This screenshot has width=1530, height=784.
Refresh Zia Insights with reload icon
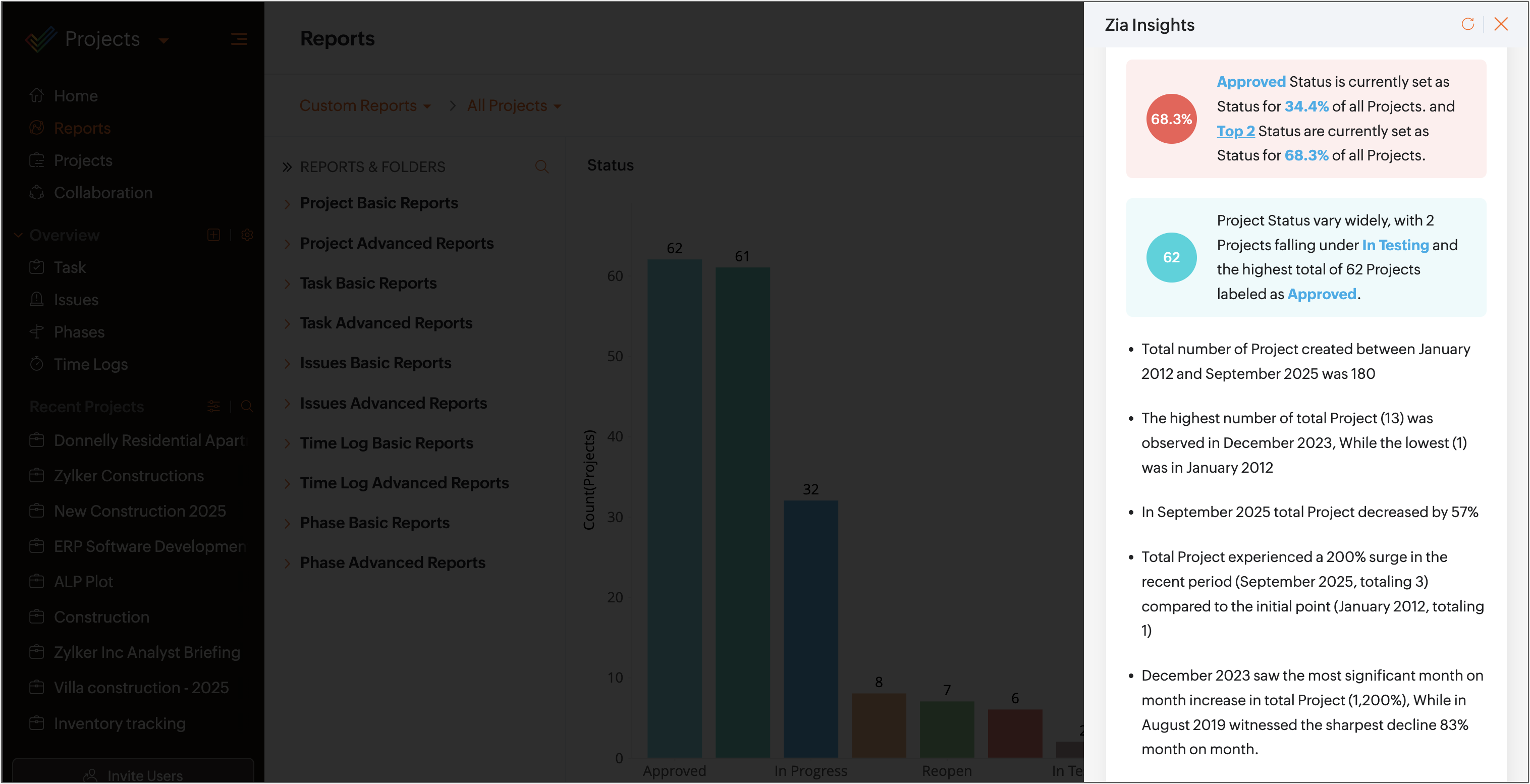coord(1467,24)
